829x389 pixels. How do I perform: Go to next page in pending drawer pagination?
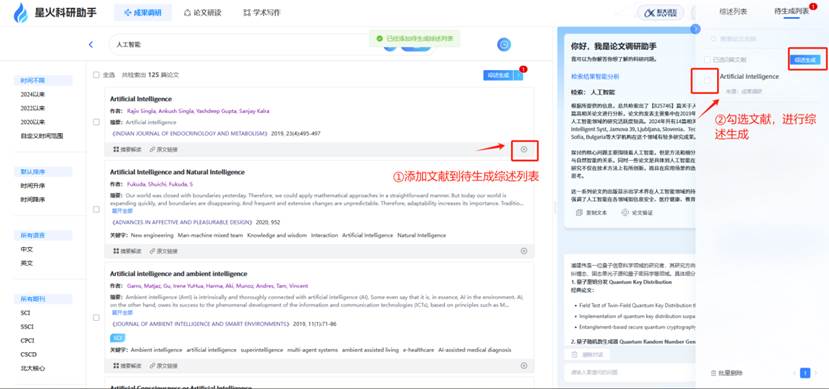(x=816, y=373)
